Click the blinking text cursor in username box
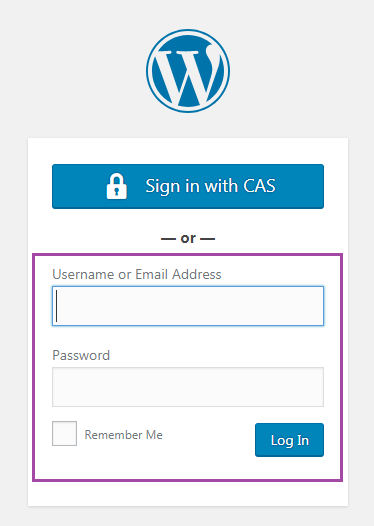Screen dimensions: 374x526 pyautogui.click(x=56, y=306)
